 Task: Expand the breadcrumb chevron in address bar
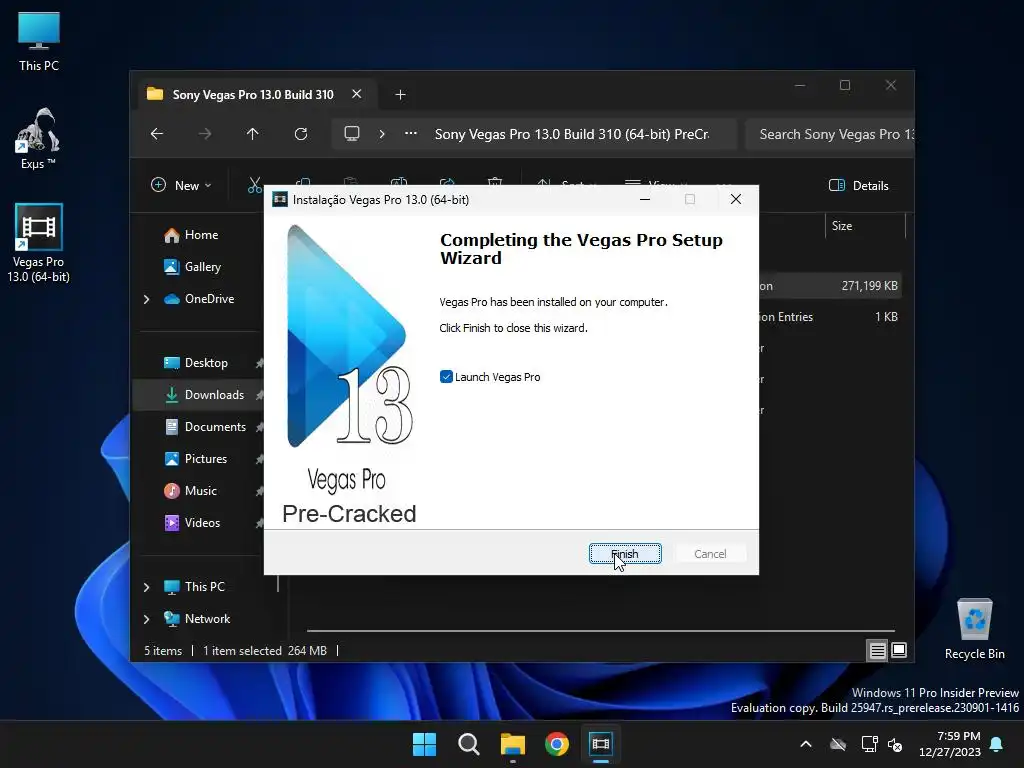coord(382,134)
